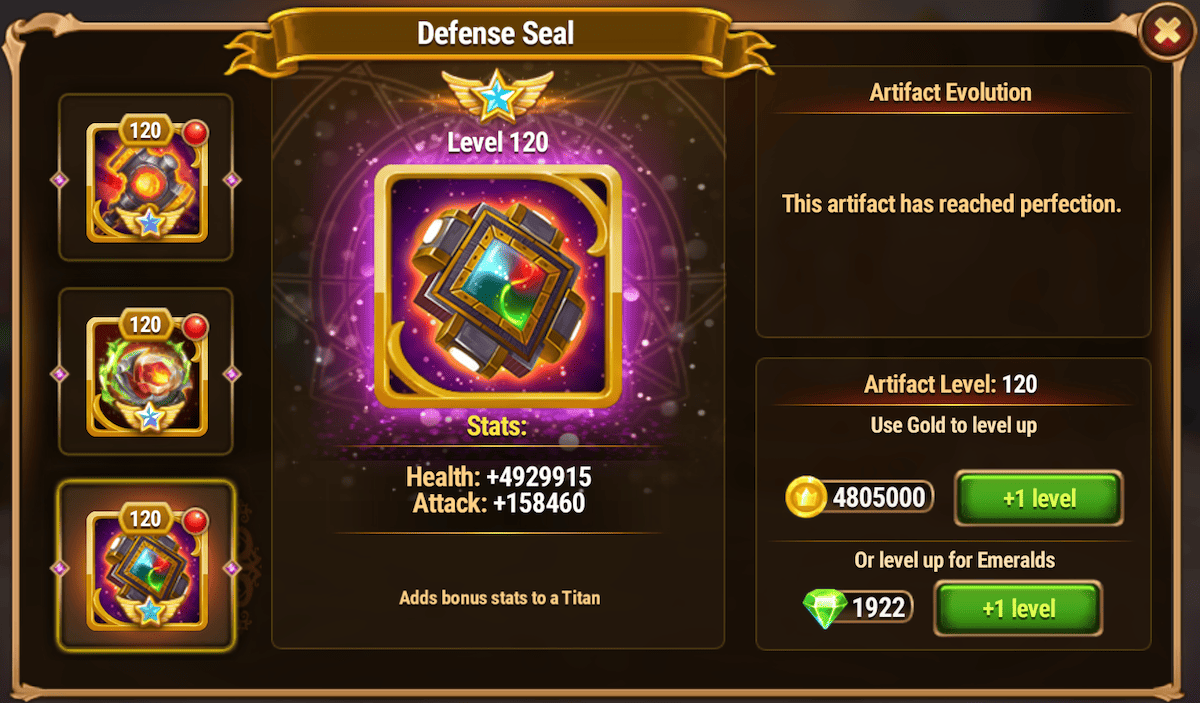Click the Artifact Evolution panel header
The image size is (1200, 703).
[x=950, y=93]
